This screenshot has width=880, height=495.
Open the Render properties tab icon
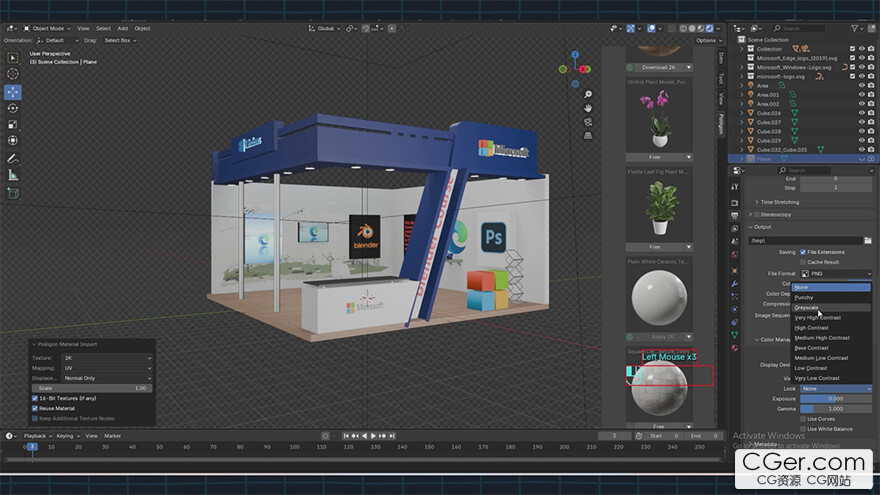pos(735,203)
